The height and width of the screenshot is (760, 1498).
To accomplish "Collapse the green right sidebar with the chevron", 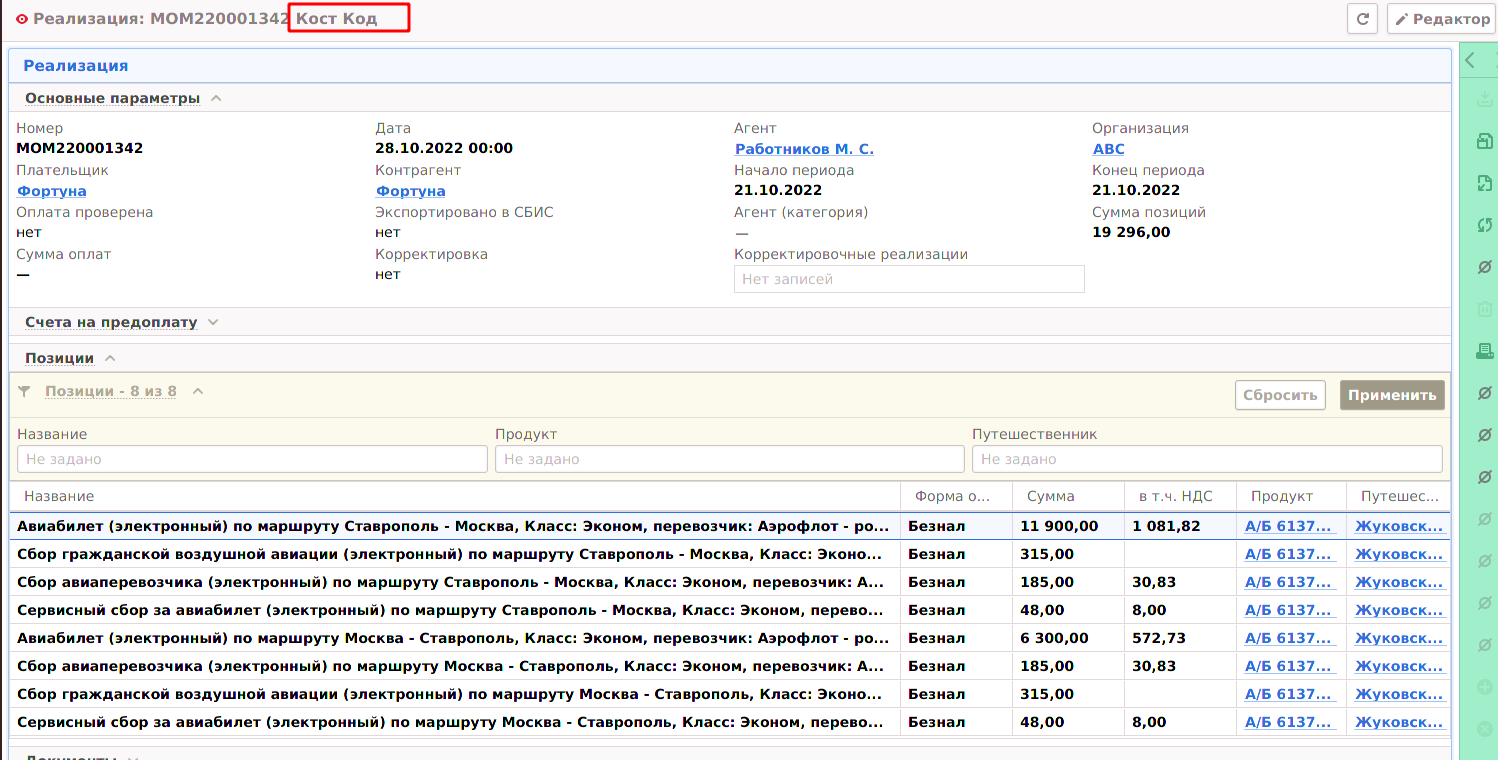I will (x=1470, y=61).
